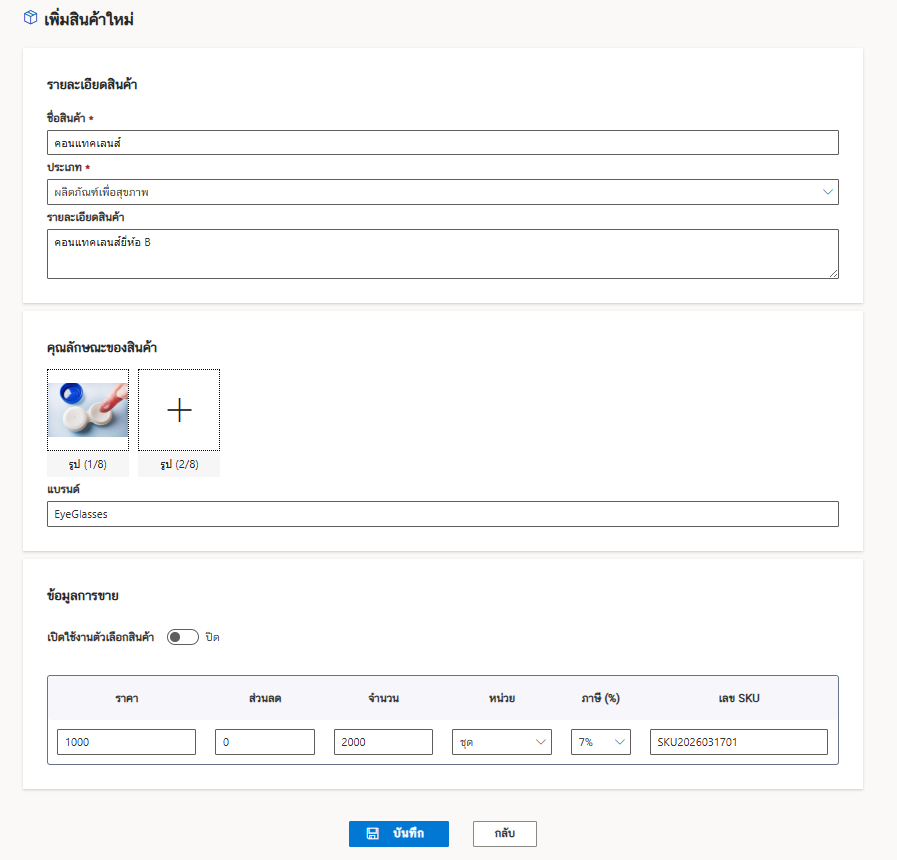Screen dimensions: 897x860
Task: Click the รูป (1/8) label
Action: [x=88, y=464]
